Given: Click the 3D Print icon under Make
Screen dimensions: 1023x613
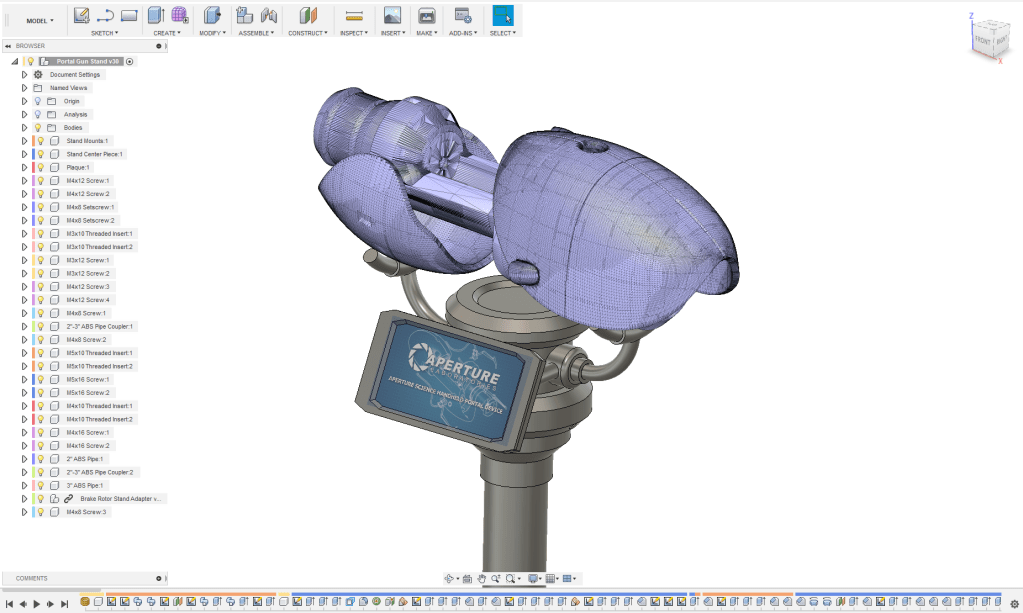Looking at the screenshot, I should tap(426, 15).
